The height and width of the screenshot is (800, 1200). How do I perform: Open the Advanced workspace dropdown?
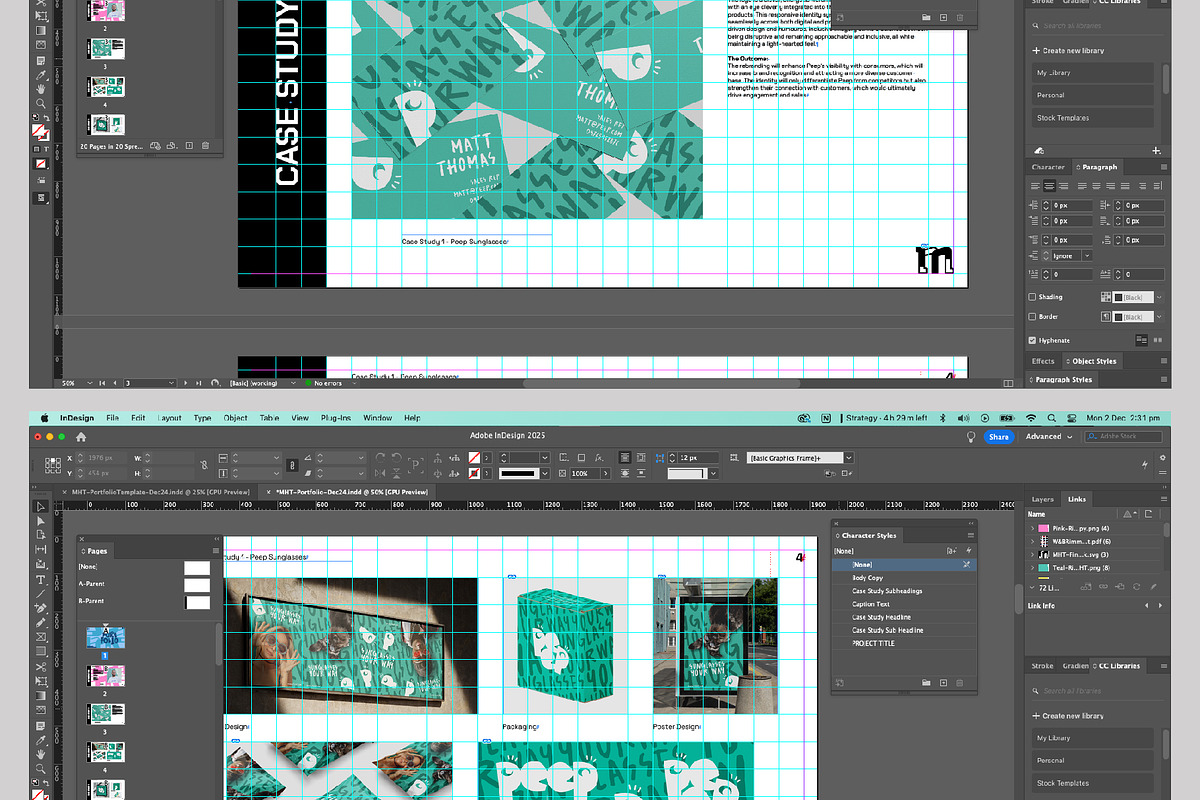coord(1048,437)
